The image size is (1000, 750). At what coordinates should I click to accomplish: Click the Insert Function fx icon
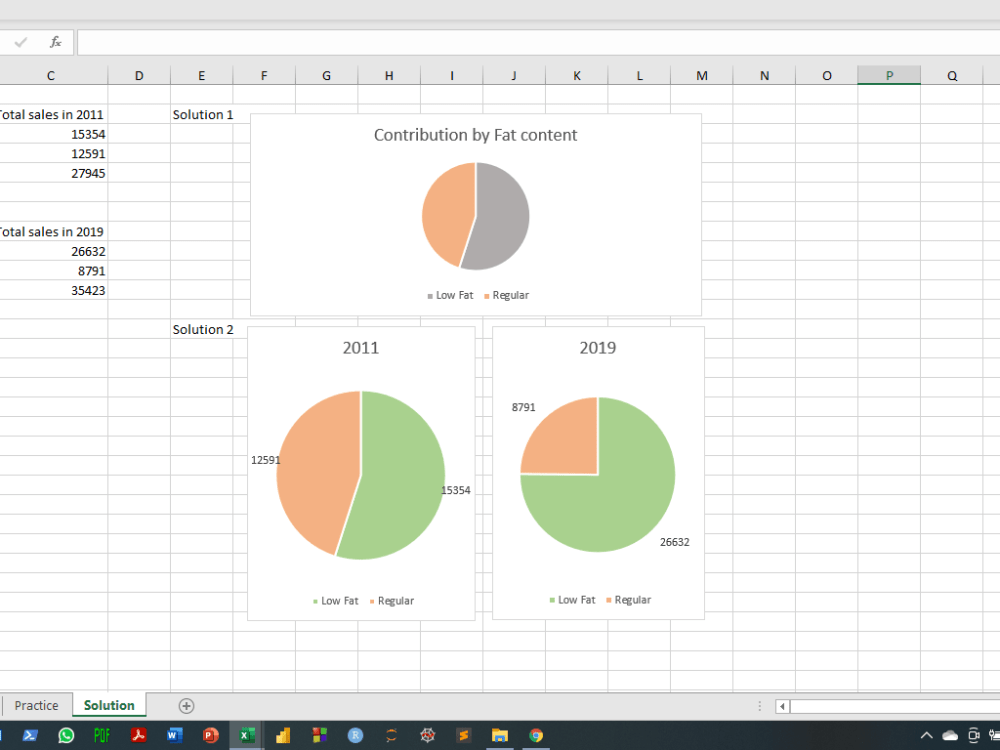click(x=55, y=42)
